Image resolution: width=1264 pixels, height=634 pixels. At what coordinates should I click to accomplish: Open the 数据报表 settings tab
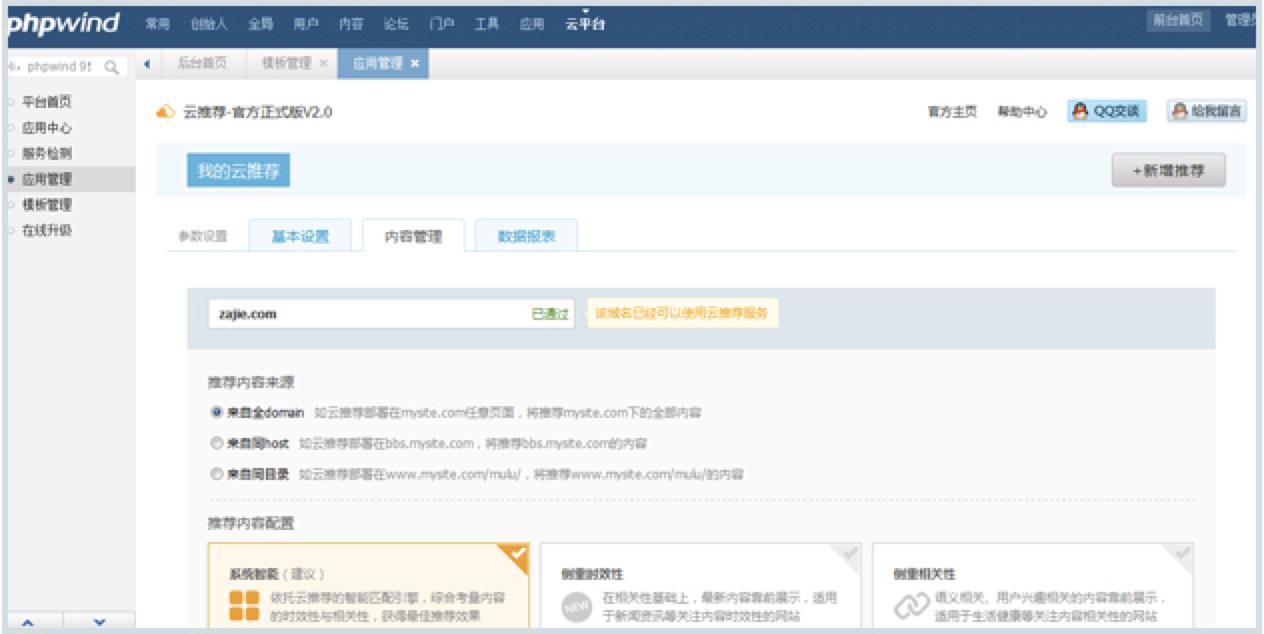(x=526, y=236)
